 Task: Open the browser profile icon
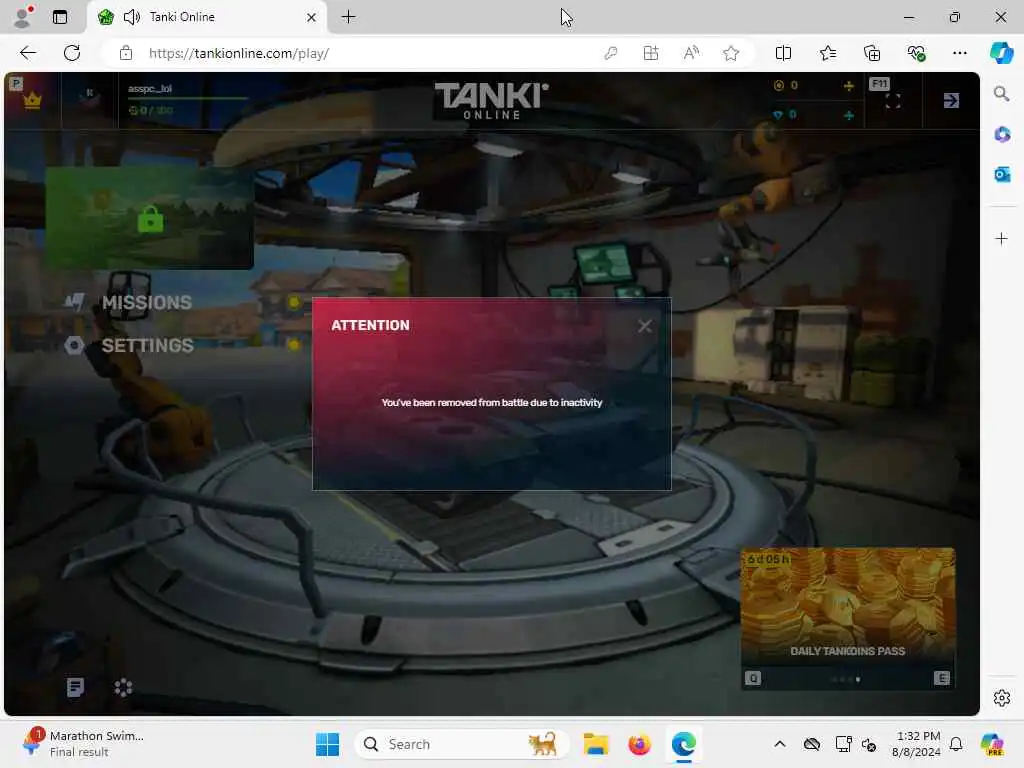pyautogui.click(x=24, y=17)
